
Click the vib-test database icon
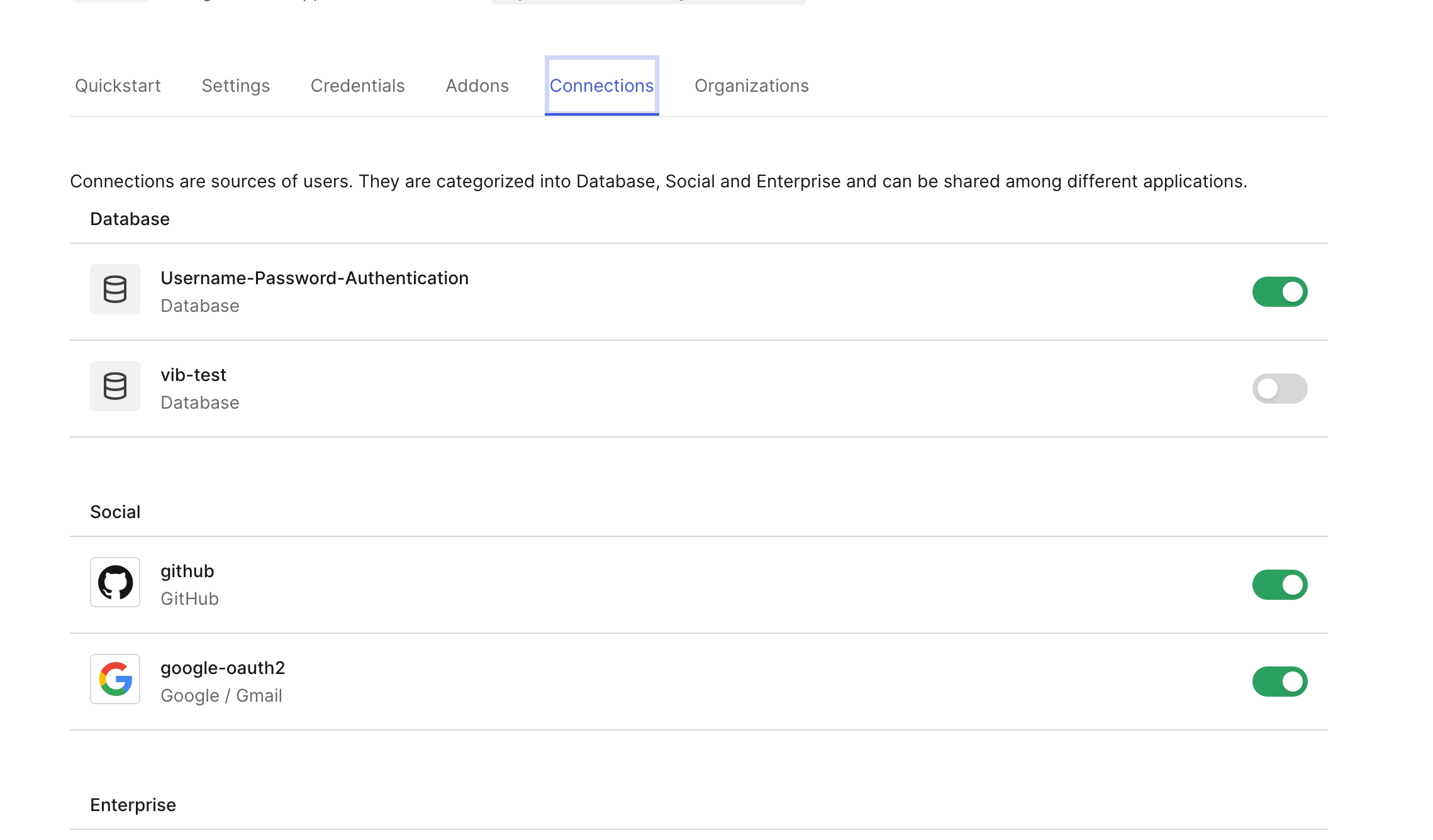click(114, 386)
